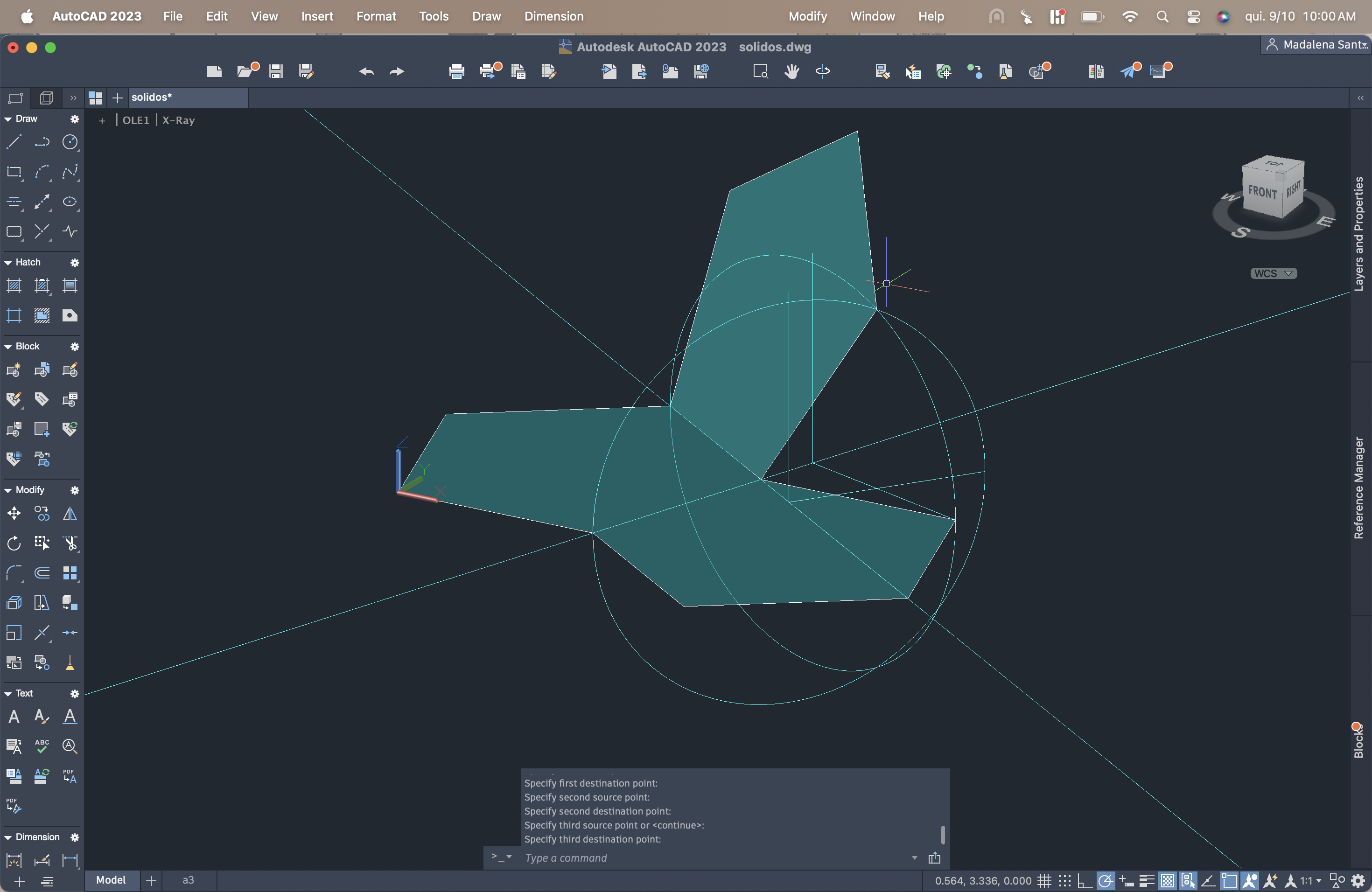Select the Multiline Text tool
The width and height of the screenshot is (1372, 892).
[14, 717]
